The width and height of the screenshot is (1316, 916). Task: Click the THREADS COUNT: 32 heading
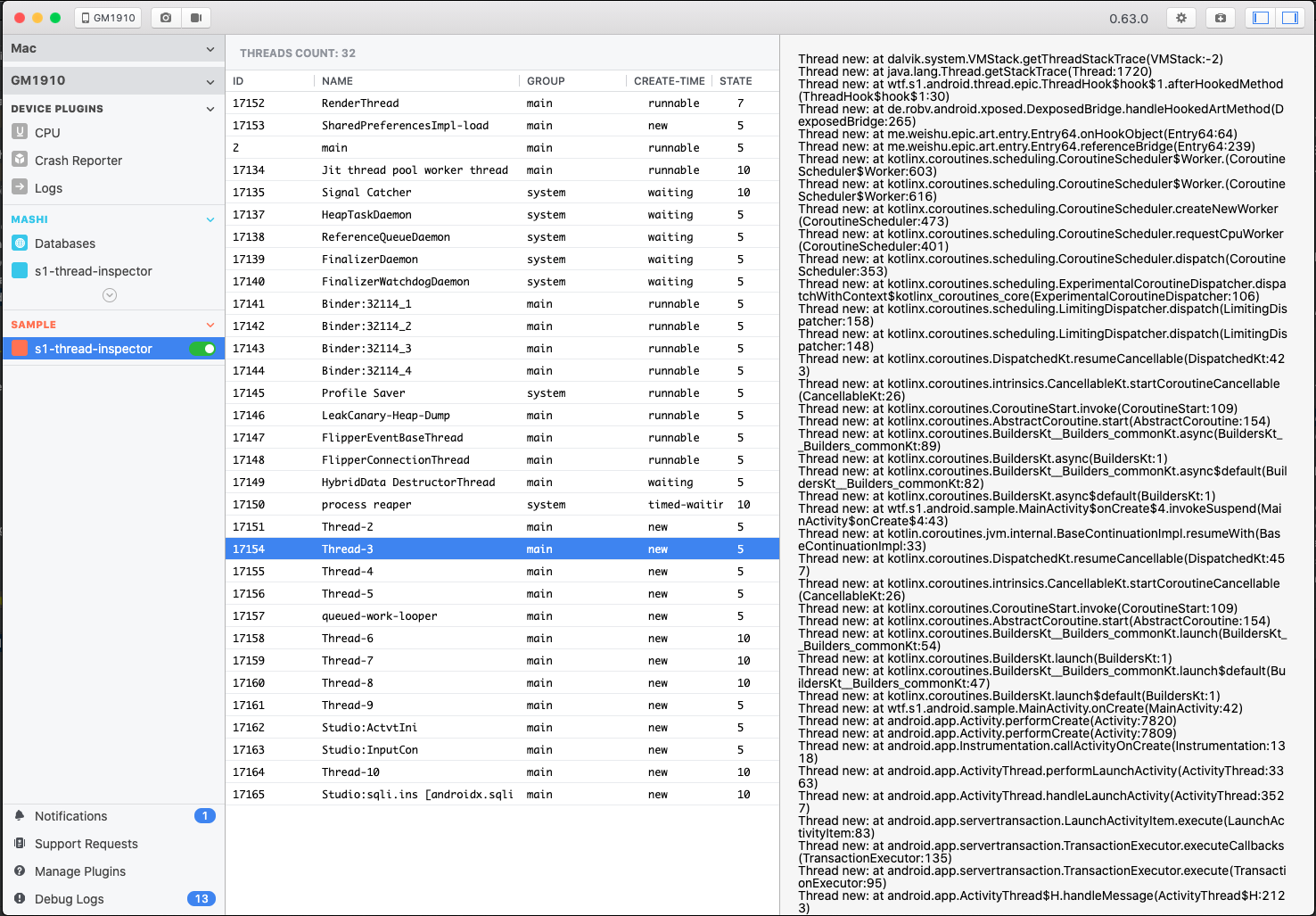coord(298,54)
